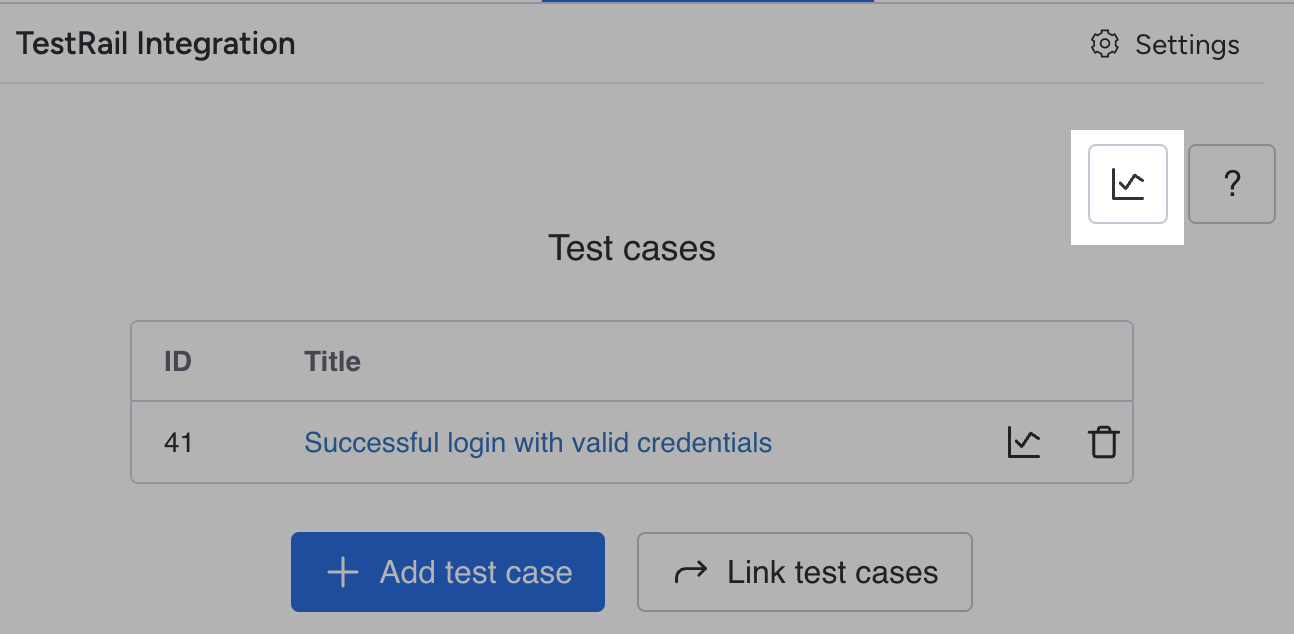Image resolution: width=1294 pixels, height=634 pixels.
Task: Click the Test cases heading
Action: [632, 248]
